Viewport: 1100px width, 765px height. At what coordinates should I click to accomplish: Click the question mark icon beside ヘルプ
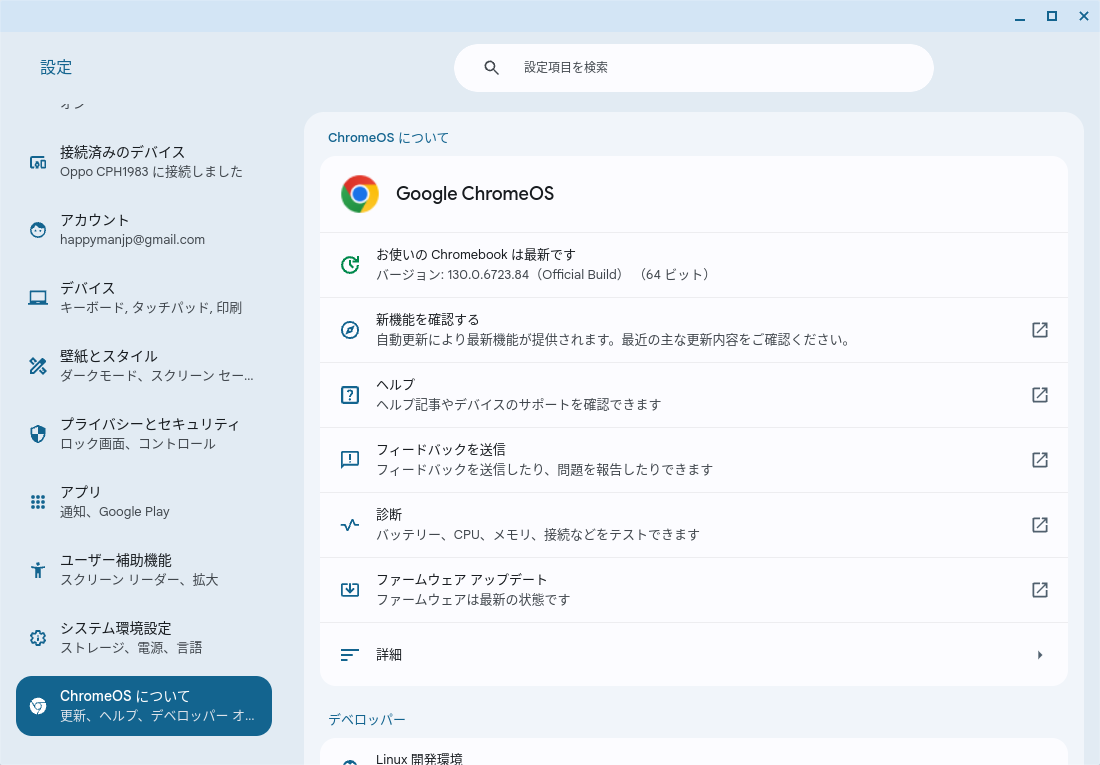click(349, 394)
